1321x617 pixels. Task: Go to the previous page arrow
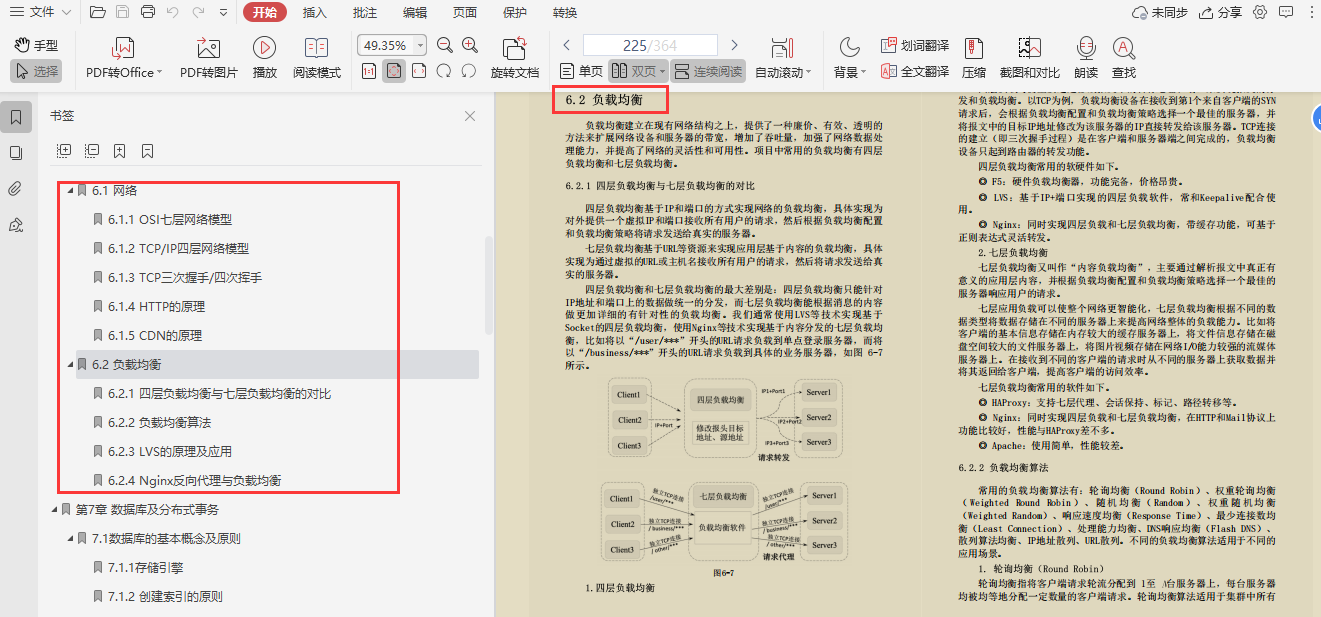pos(566,46)
